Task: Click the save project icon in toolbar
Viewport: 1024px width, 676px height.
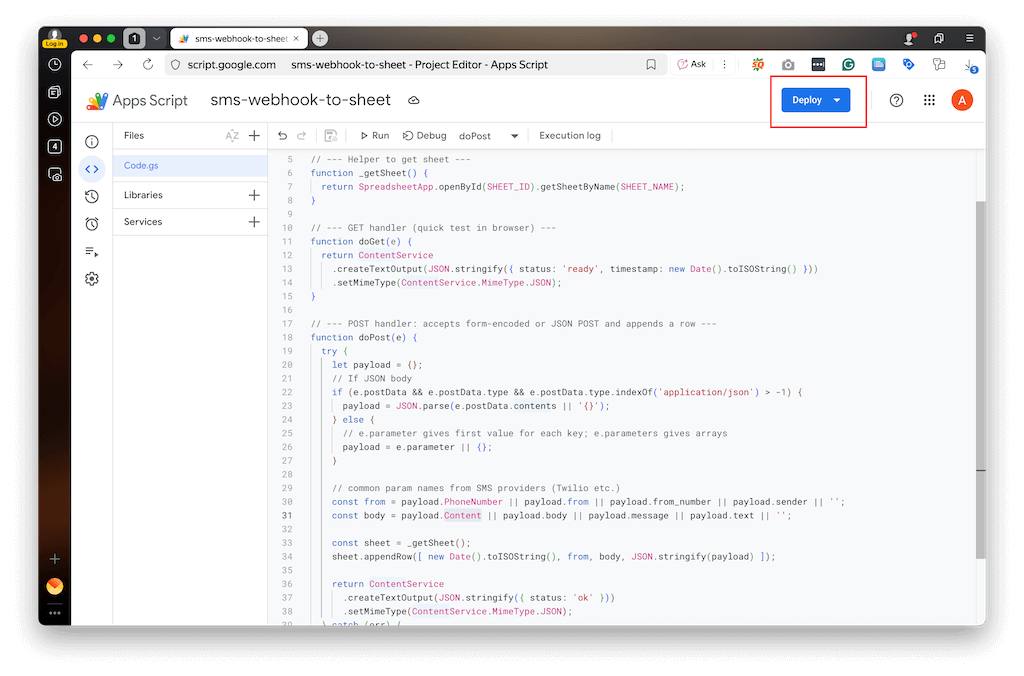Action: (331, 136)
